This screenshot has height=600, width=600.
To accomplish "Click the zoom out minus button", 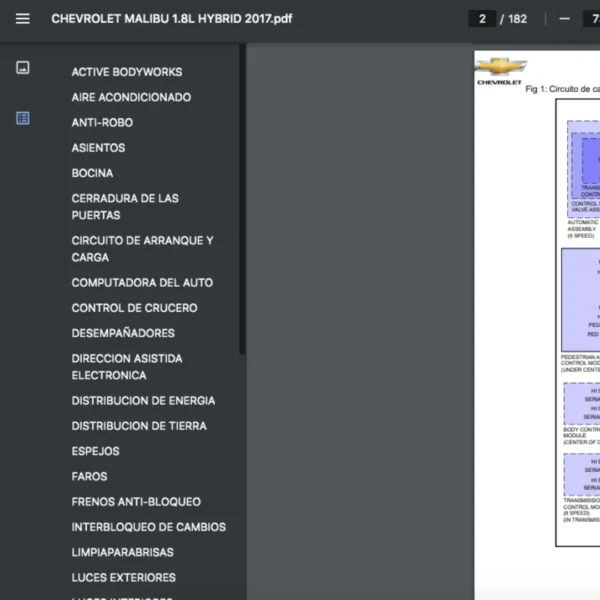I will tap(564, 19).
